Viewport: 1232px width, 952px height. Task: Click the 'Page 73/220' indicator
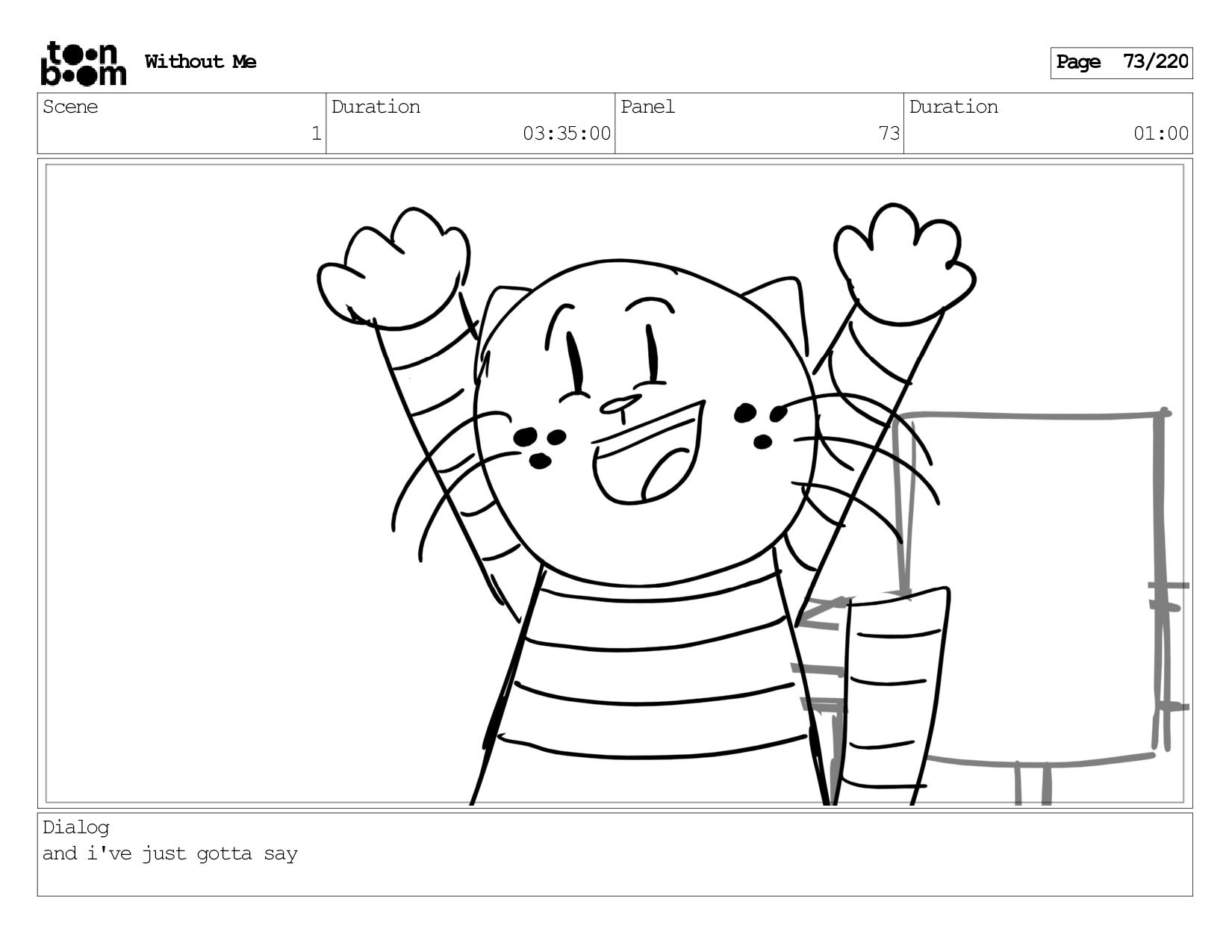pyautogui.click(x=1121, y=63)
